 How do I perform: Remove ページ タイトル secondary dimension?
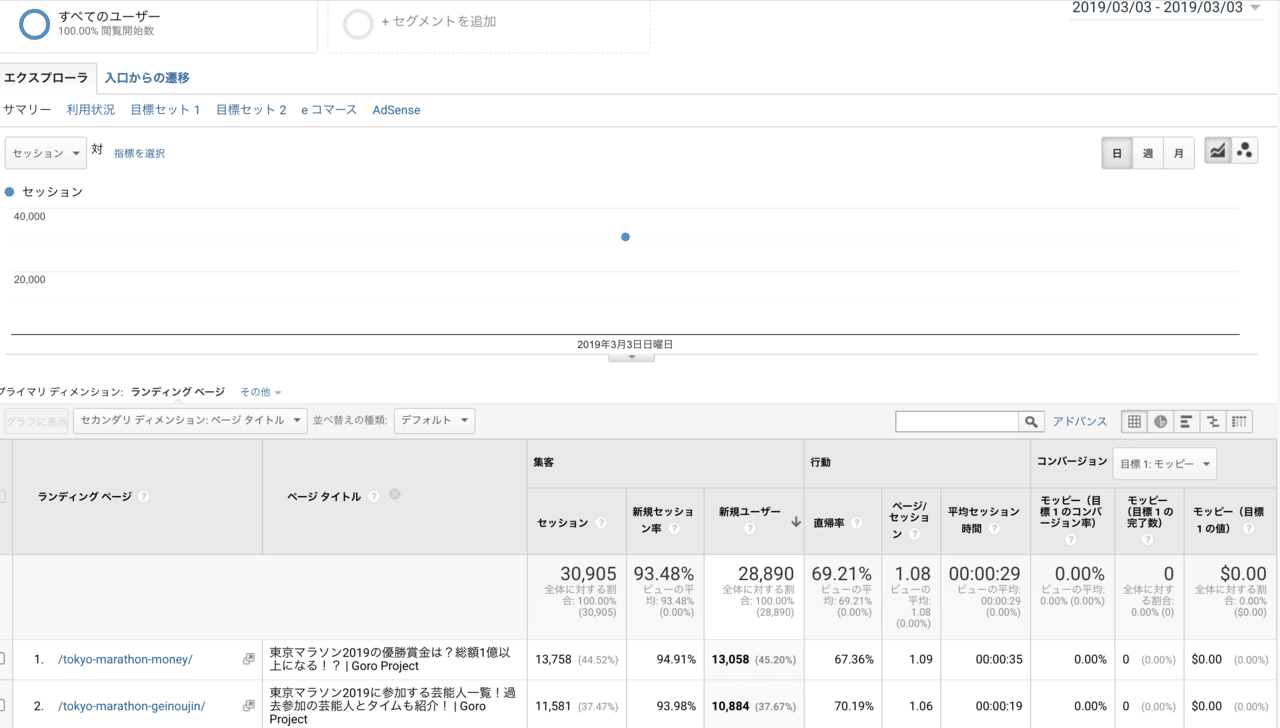pos(395,495)
